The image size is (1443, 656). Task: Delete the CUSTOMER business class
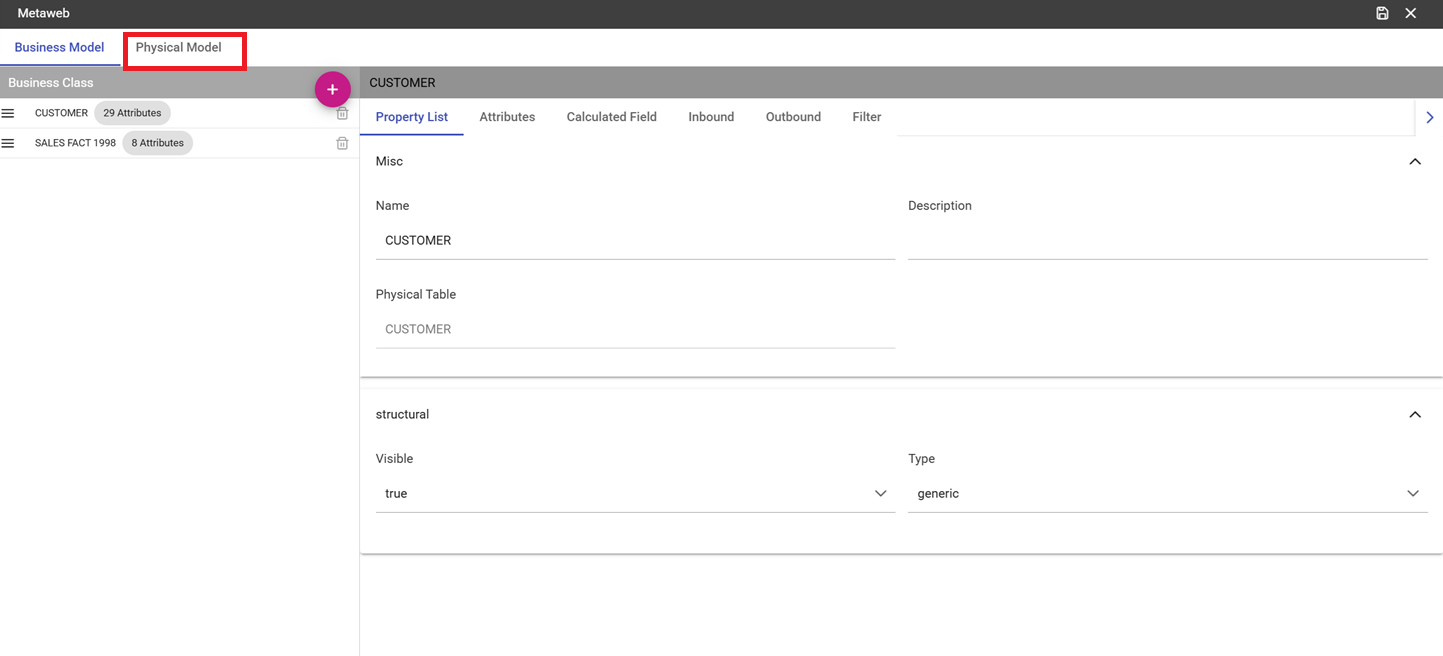click(342, 113)
